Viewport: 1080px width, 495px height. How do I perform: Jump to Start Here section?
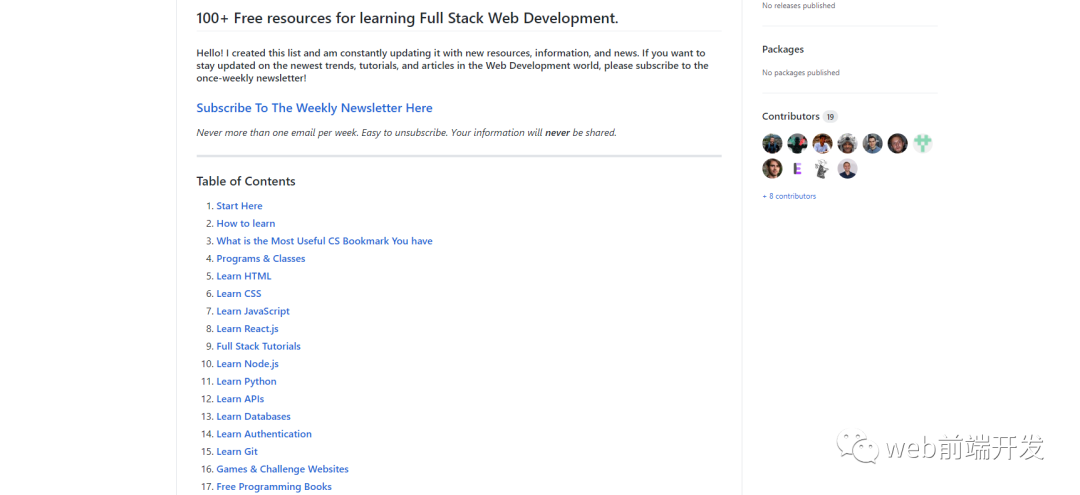(x=239, y=206)
